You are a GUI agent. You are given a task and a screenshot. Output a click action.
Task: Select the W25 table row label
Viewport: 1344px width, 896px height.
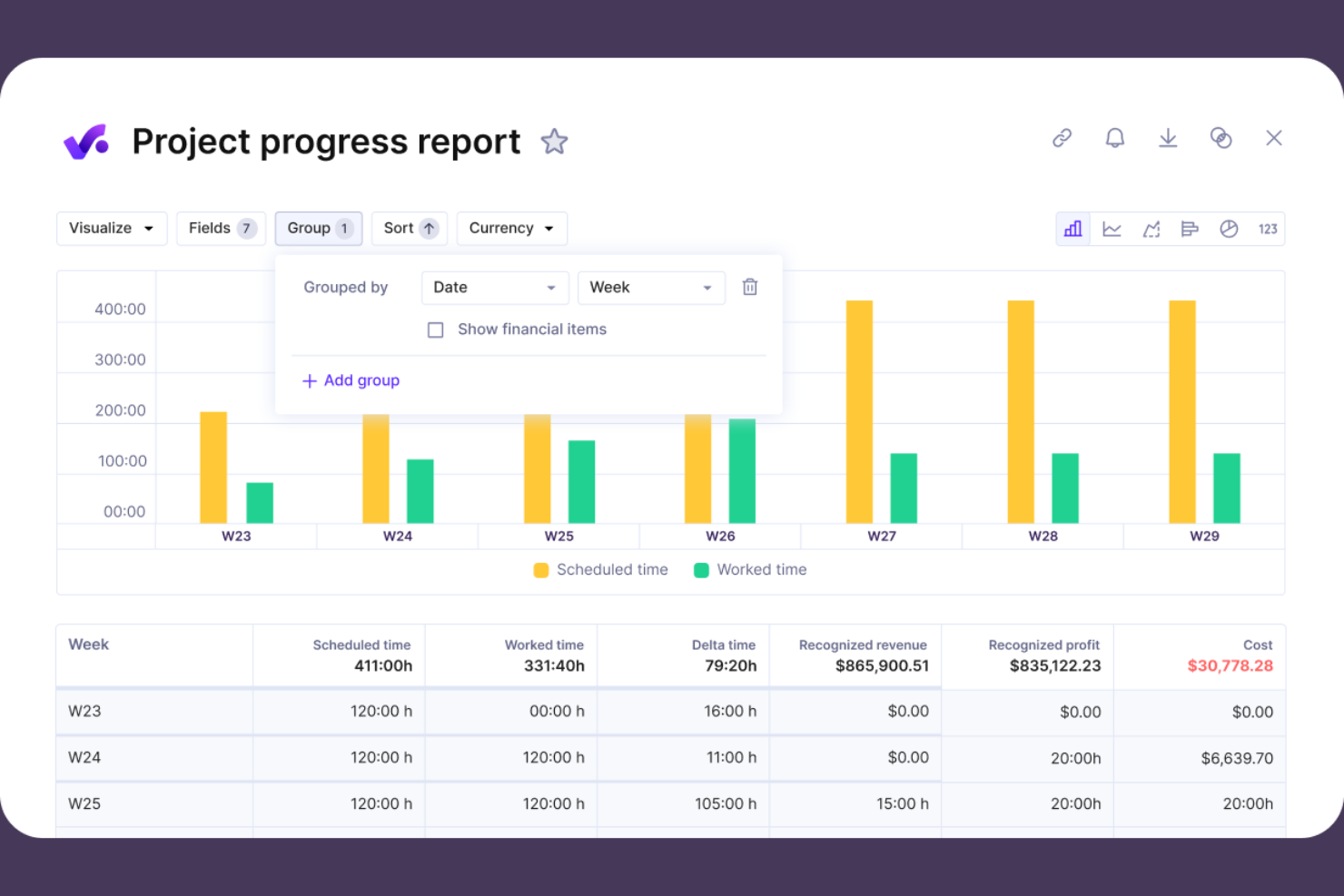[84, 804]
